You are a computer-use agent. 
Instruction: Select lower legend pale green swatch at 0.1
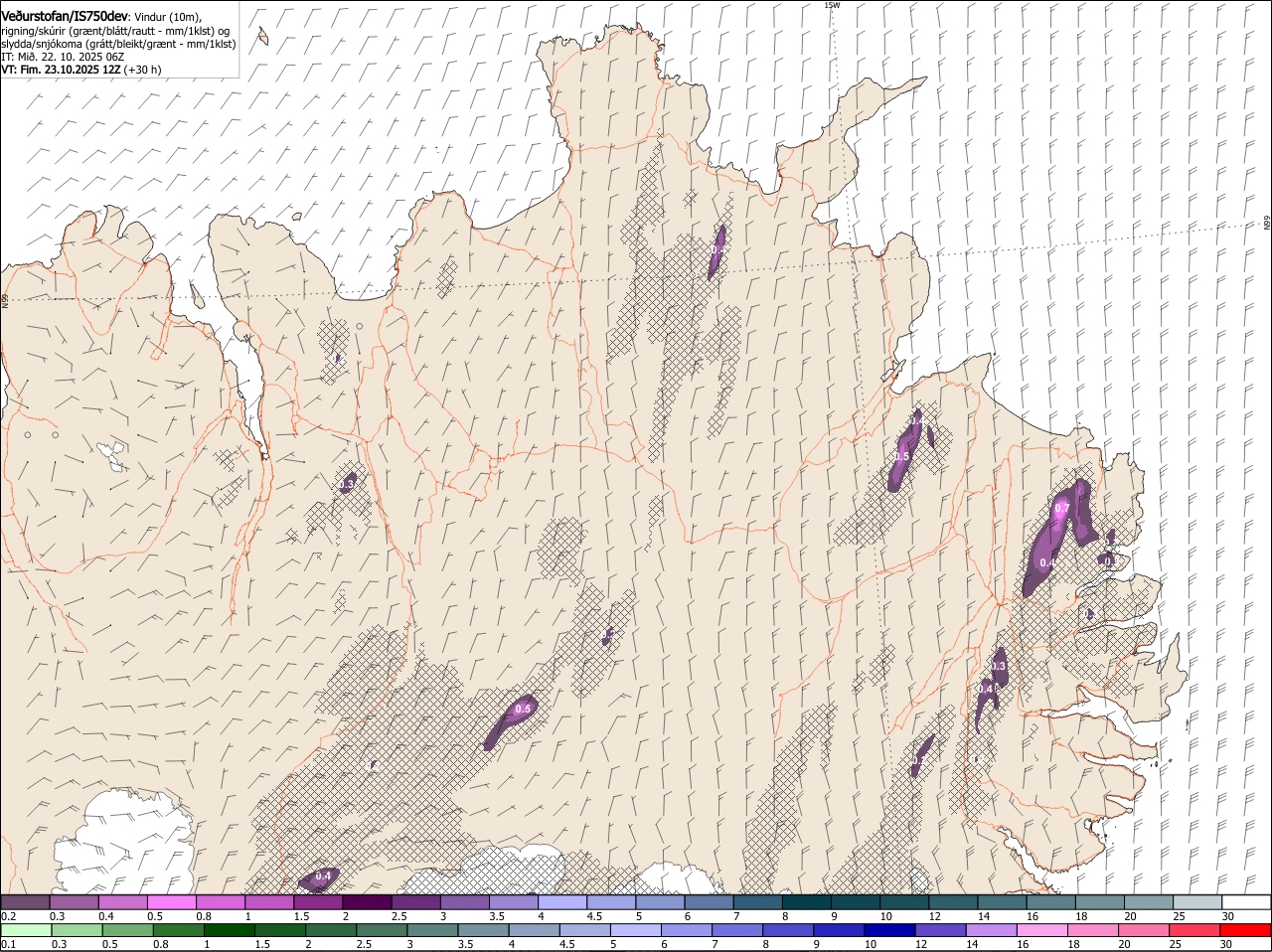26,930
